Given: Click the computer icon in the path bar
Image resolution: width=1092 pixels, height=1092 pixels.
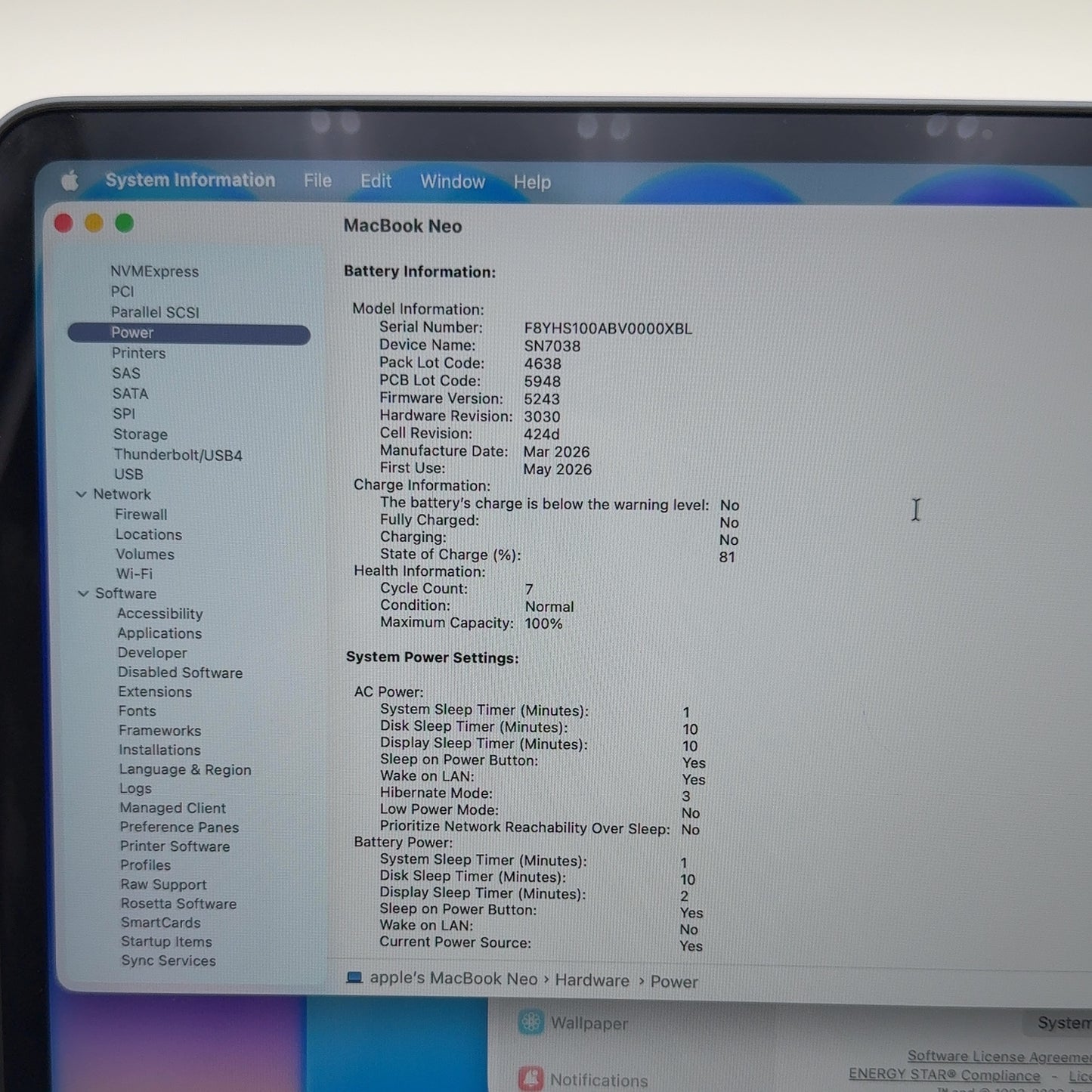Looking at the screenshot, I should (x=354, y=978).
